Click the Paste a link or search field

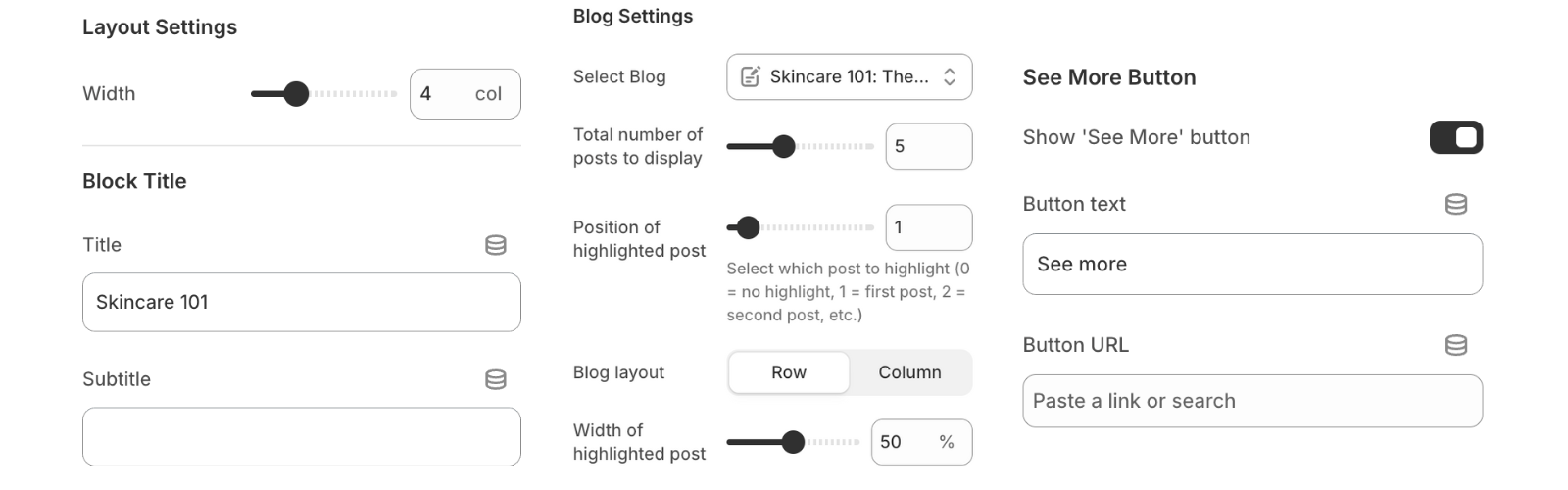click(1251, 401)
